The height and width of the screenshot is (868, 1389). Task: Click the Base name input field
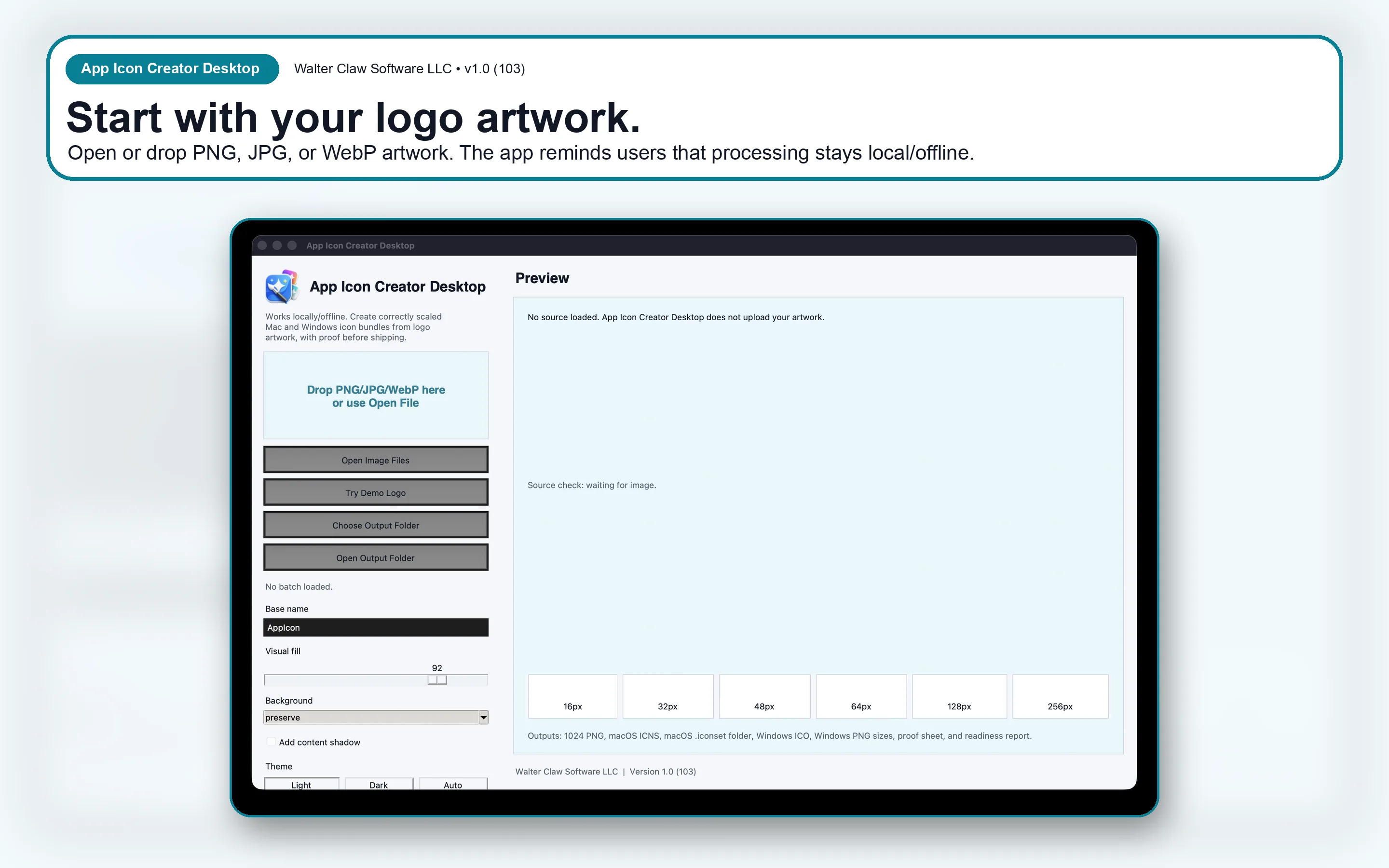[375, 627]
